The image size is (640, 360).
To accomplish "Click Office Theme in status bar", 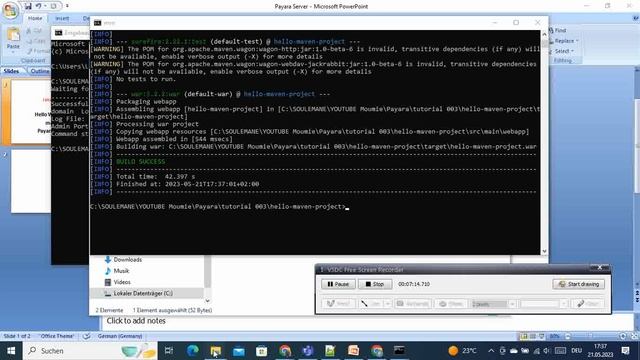I will point(57,336).
